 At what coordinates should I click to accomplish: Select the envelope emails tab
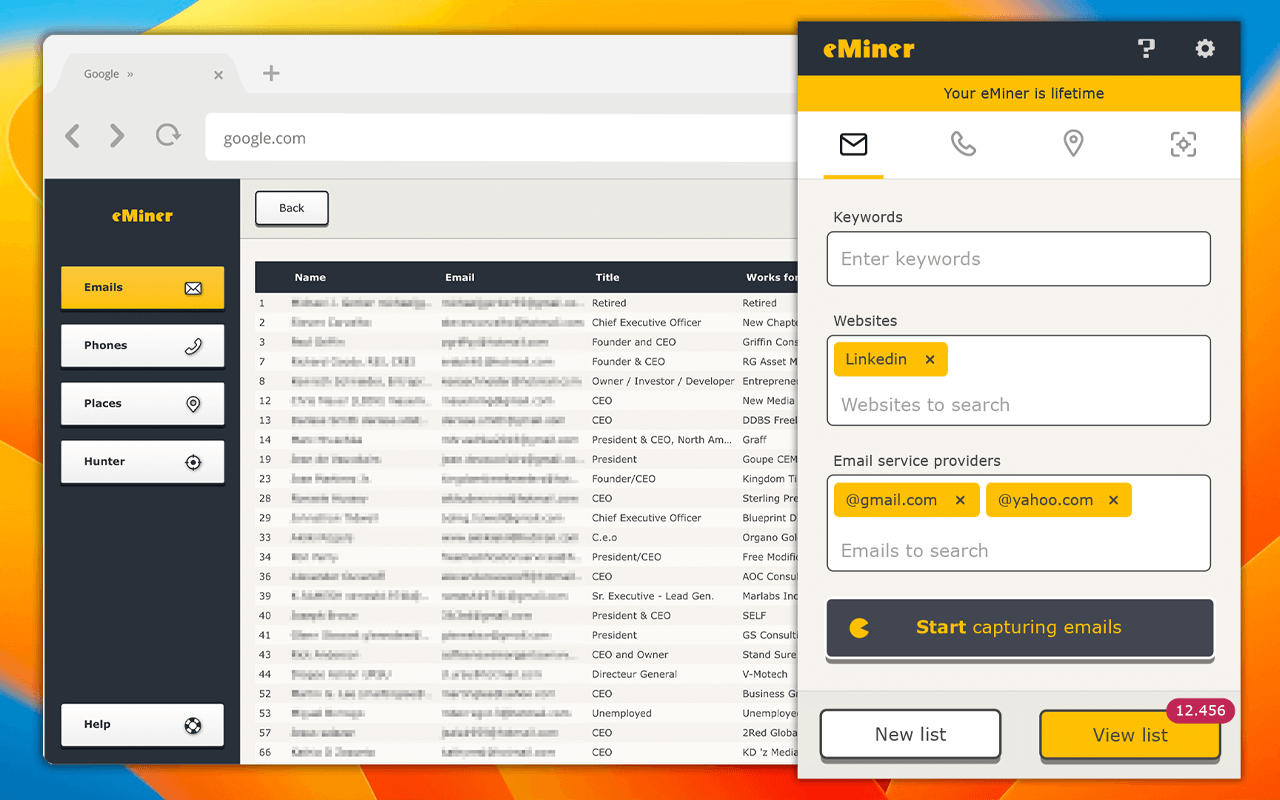click(853, 145)
